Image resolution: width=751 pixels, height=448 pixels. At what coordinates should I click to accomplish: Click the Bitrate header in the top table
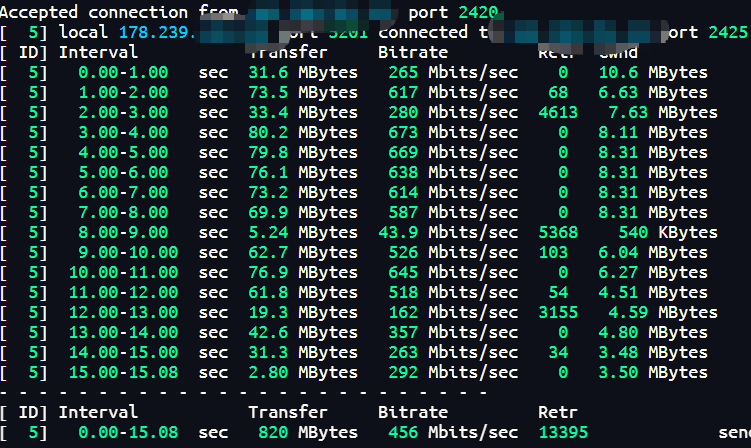click(413, 52)
